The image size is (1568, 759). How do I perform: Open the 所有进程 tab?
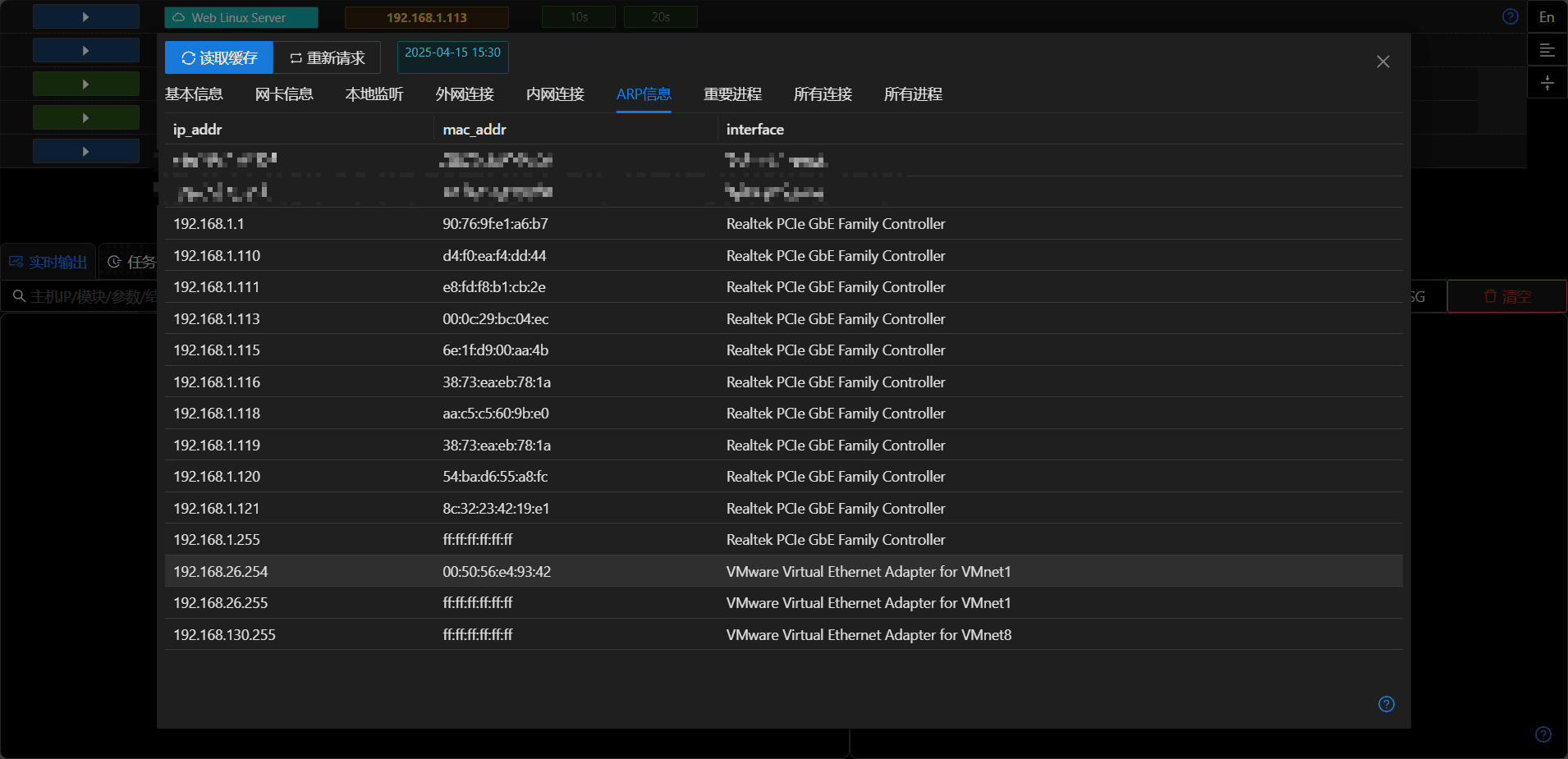[x=913, y=94]
